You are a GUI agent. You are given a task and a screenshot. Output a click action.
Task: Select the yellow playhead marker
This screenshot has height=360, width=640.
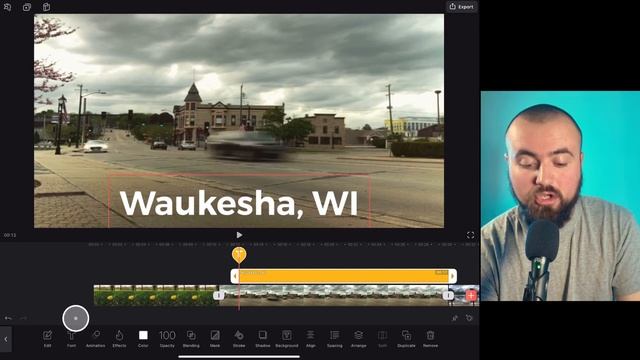click(239, 255)
